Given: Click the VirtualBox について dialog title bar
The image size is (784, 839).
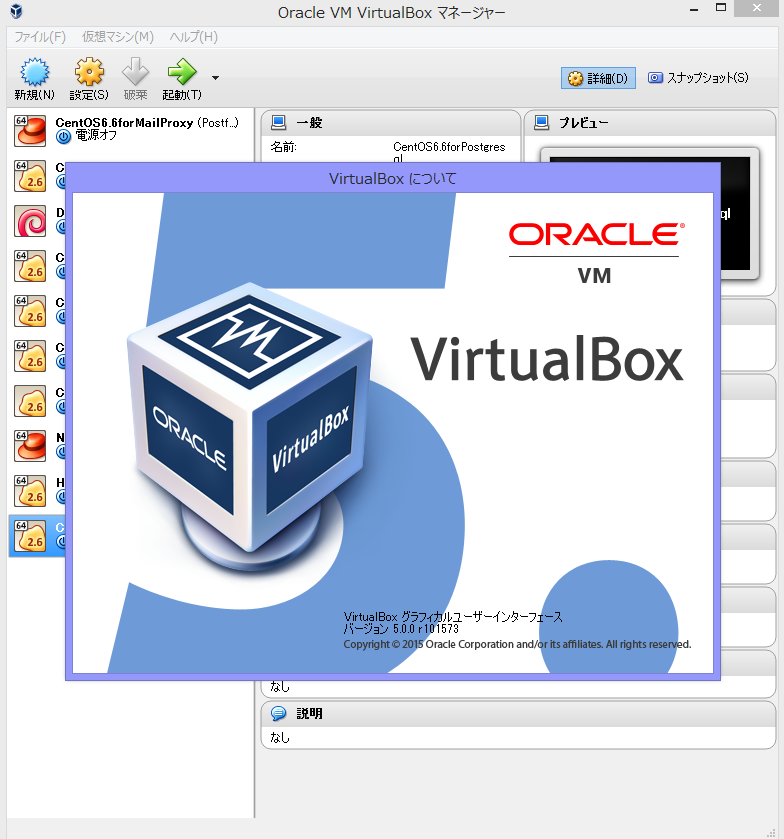Looking at the screenshot, I should (x=393, y=179).
